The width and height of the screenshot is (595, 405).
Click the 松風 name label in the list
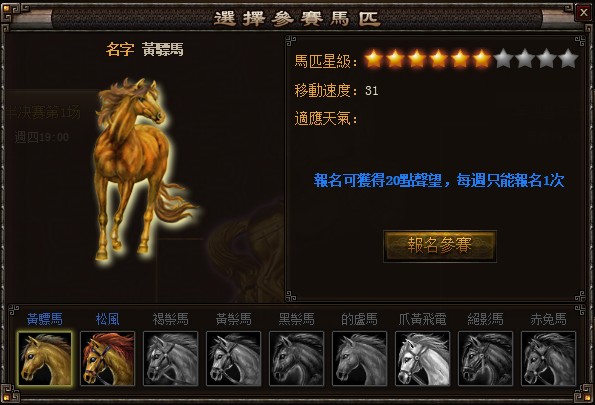(x=107, y=319)
